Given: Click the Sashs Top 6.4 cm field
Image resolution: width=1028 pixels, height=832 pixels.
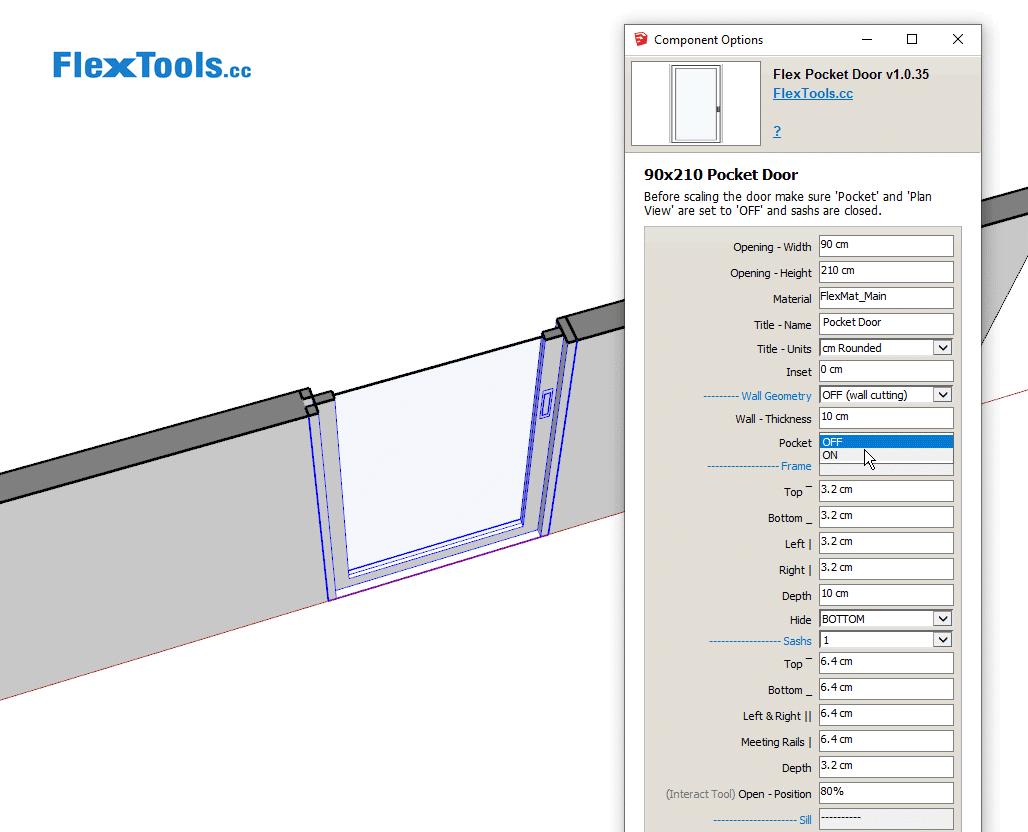Looking at the screenshot, I should point(886,663).
